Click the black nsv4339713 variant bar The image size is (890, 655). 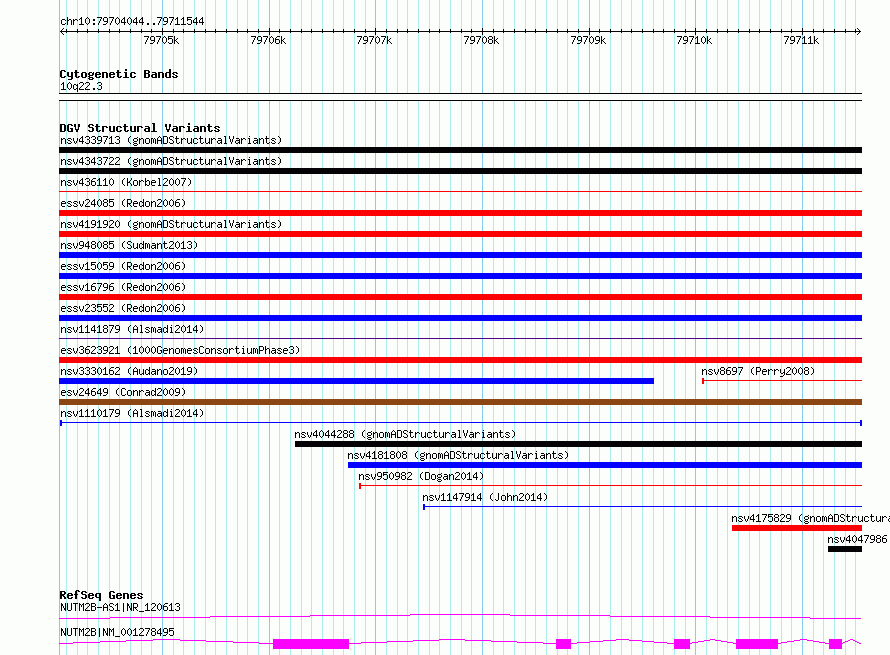coord(460,150)
